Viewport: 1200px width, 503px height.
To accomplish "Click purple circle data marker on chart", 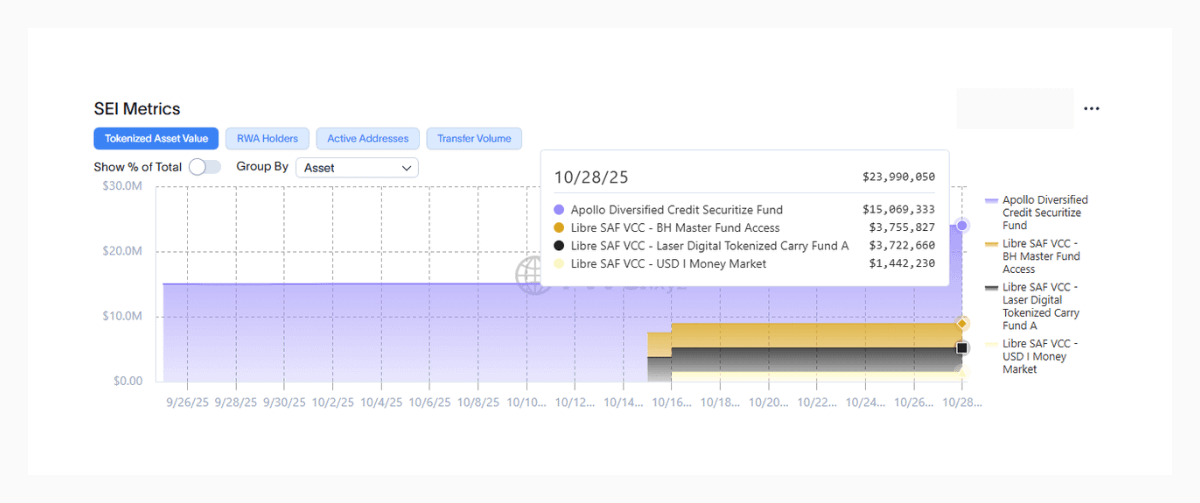I will [962, 226].
